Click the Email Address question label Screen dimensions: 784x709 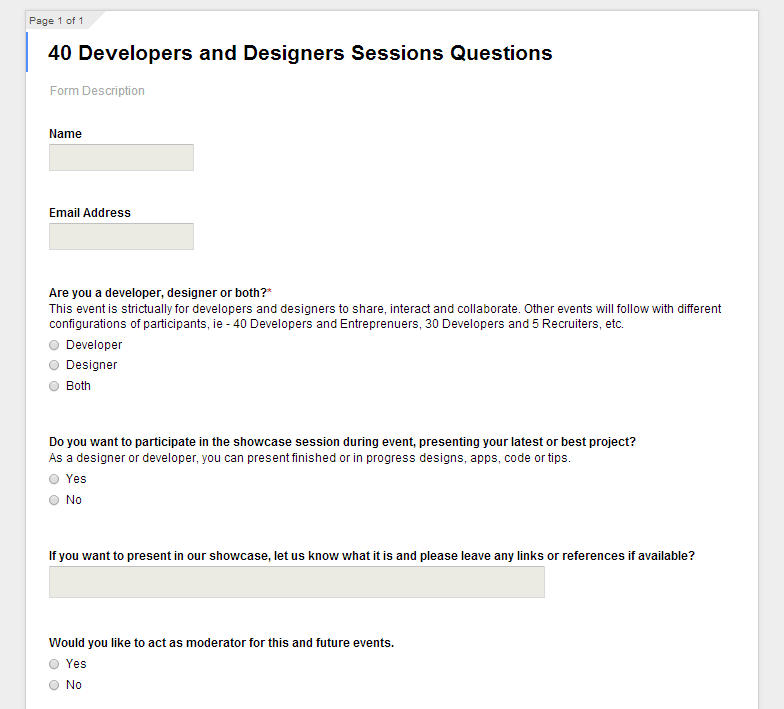(90, 212)
